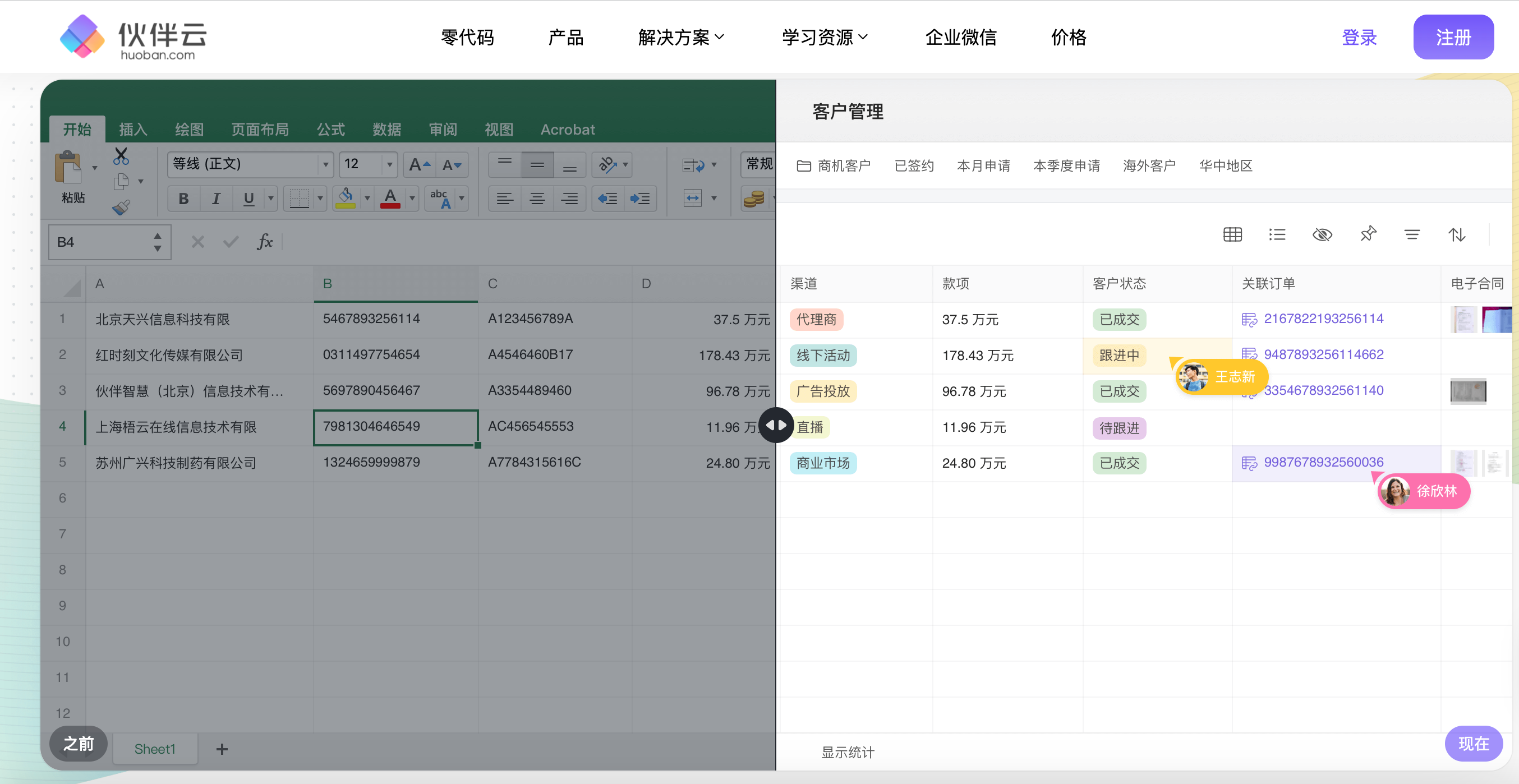Screen dimensions: 1519x784
Task: Click the B4 name box field
Action: [x=110, y=242]
